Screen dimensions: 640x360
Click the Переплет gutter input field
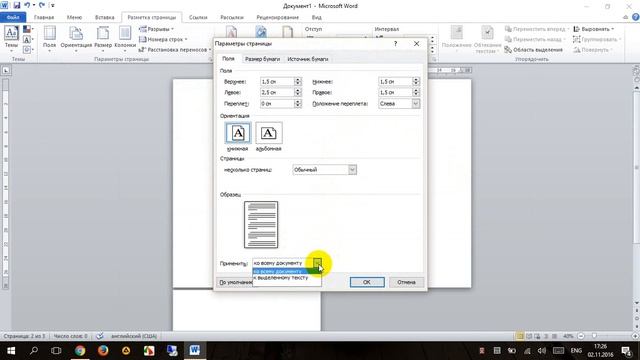[x=277, y=104]
